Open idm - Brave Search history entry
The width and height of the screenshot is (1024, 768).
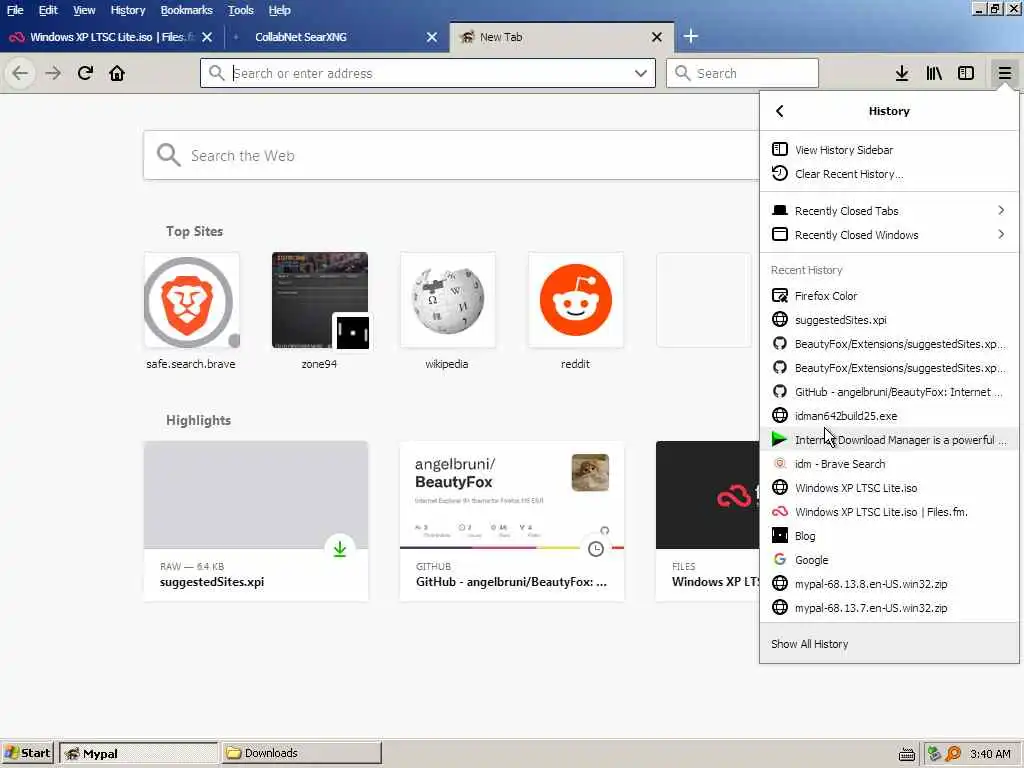[889, 464]
